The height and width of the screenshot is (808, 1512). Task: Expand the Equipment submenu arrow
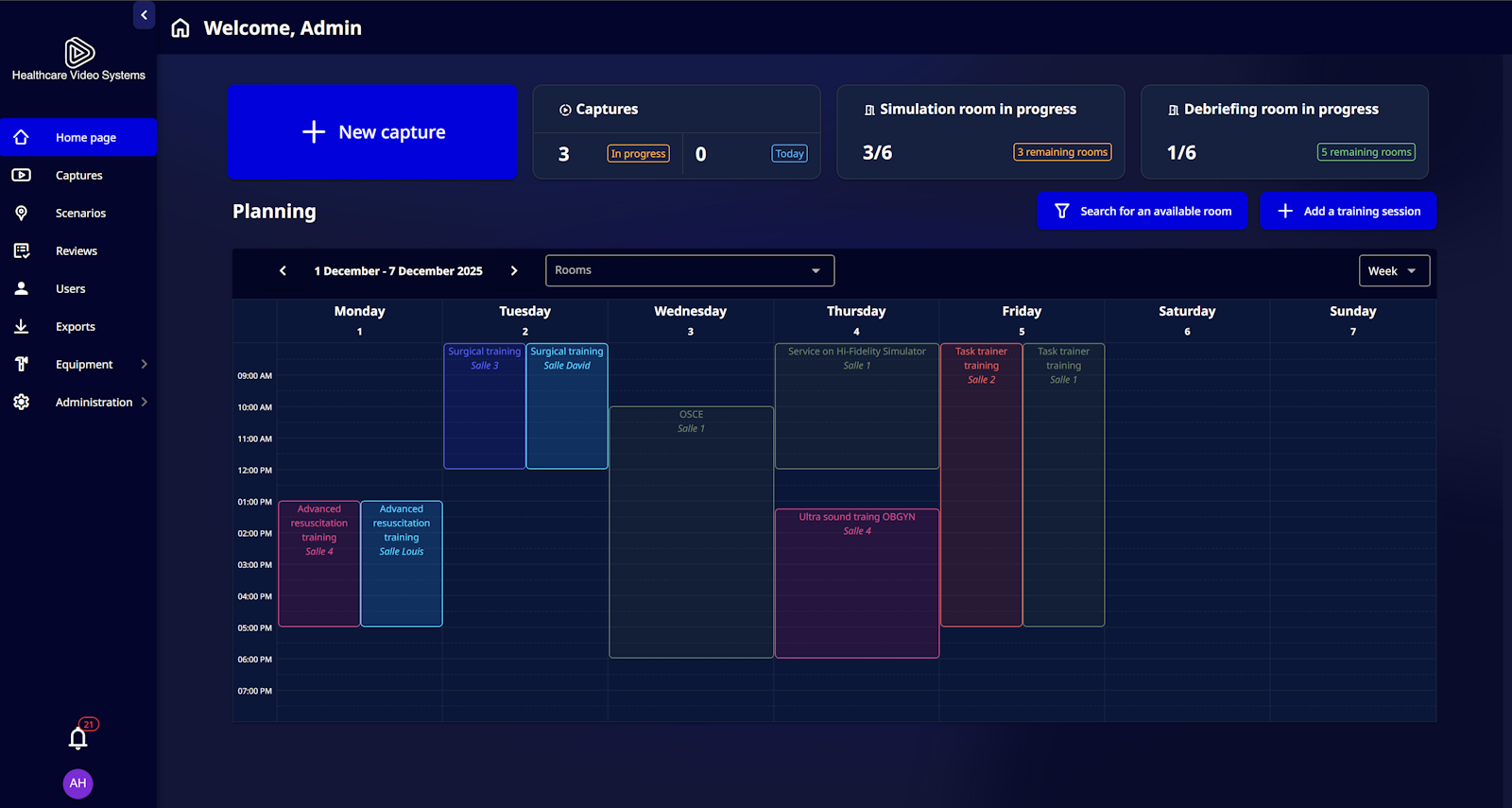(144, 364)
